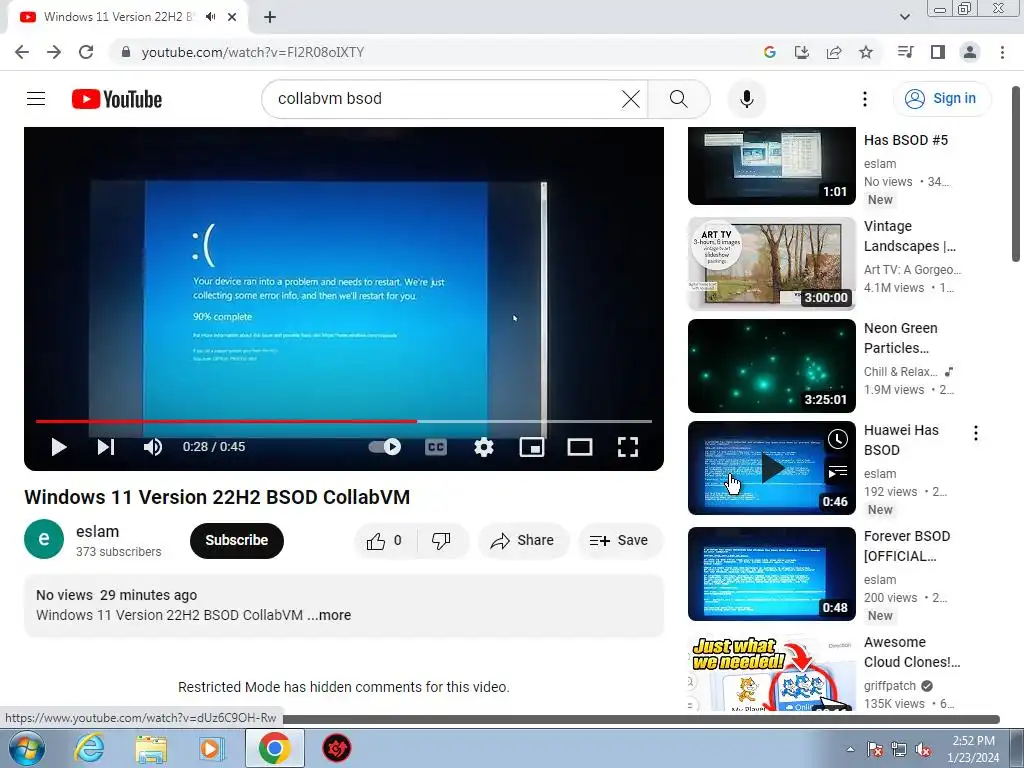Share this video

(x=523, y=541)
